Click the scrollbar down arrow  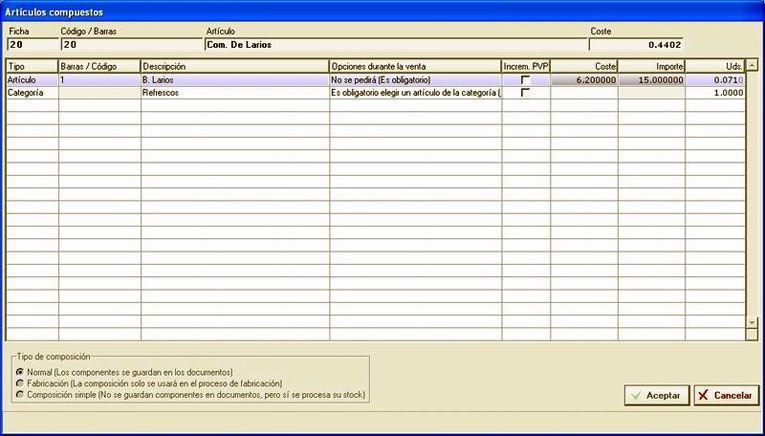(x=752, y=323)
